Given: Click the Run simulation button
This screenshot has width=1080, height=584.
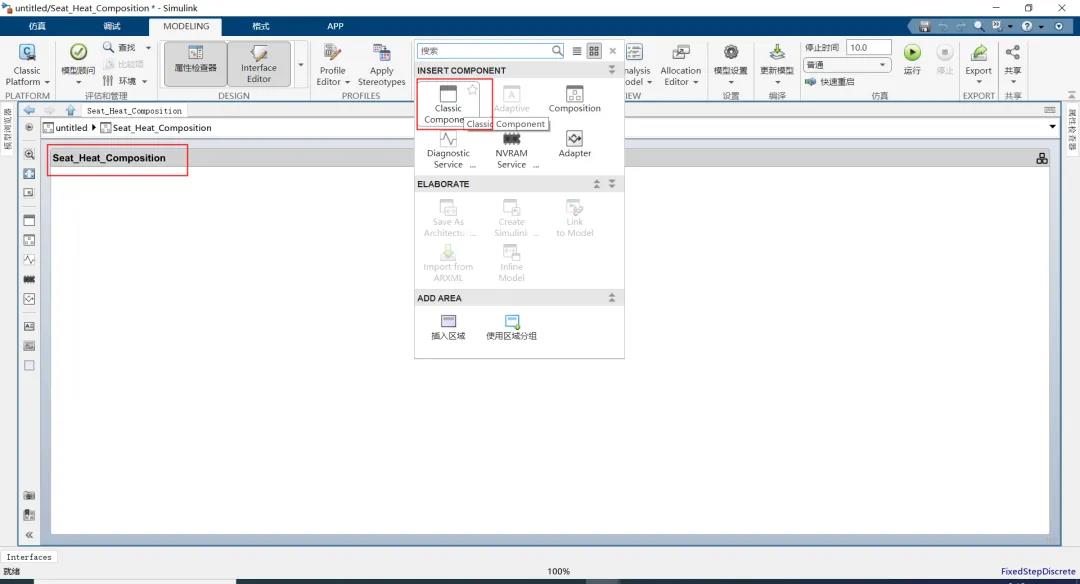Looking at the screenshot, I should [x=912, y=58].
